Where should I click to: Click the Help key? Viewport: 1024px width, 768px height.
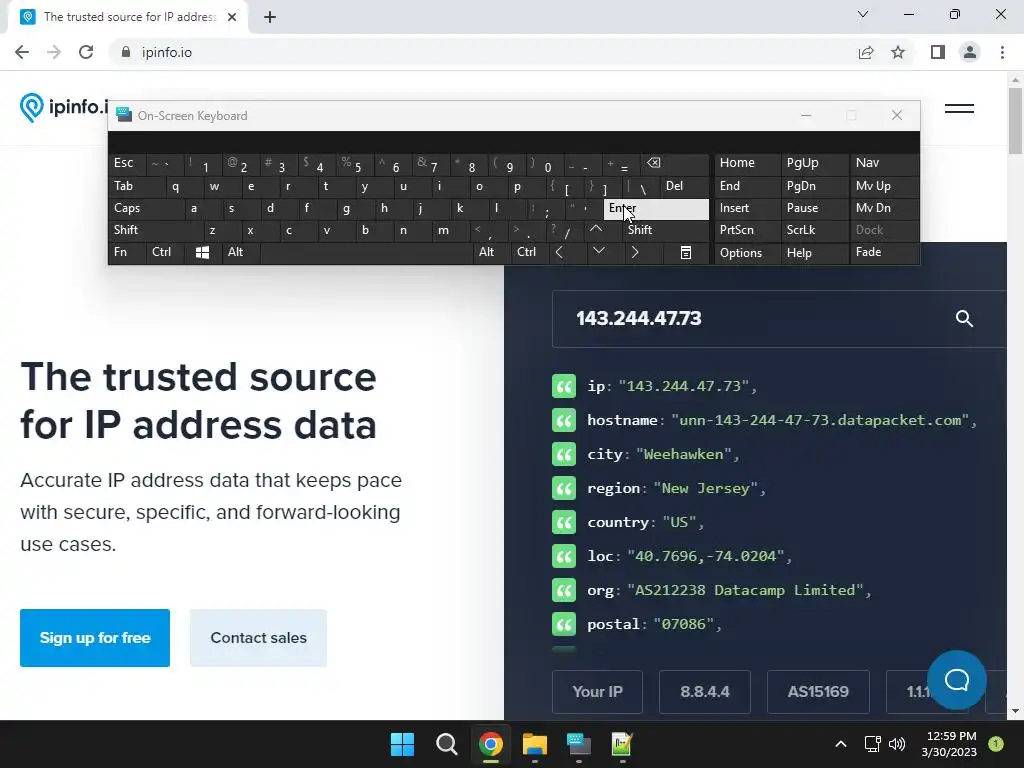[x=815, y=253]
